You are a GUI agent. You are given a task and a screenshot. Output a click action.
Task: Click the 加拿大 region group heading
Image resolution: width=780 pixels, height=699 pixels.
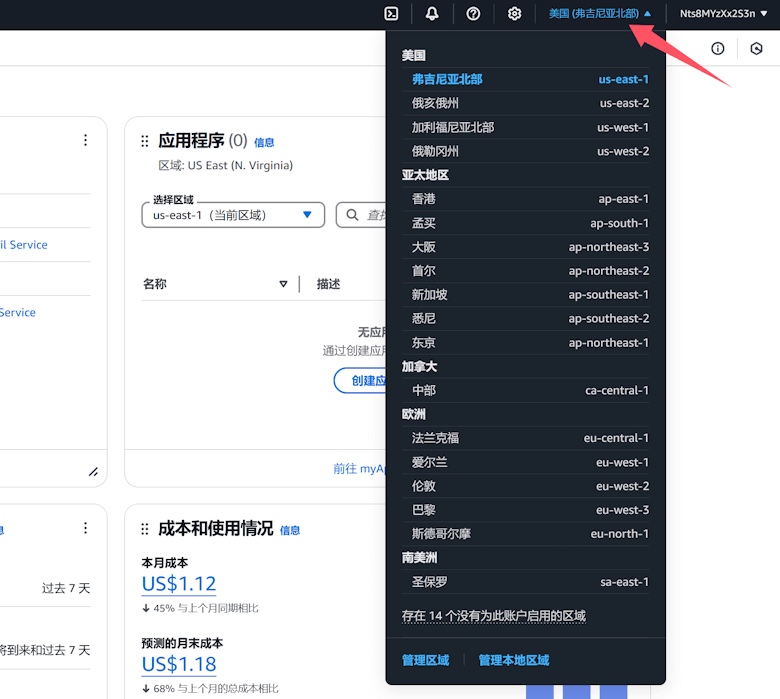[419, 367]
